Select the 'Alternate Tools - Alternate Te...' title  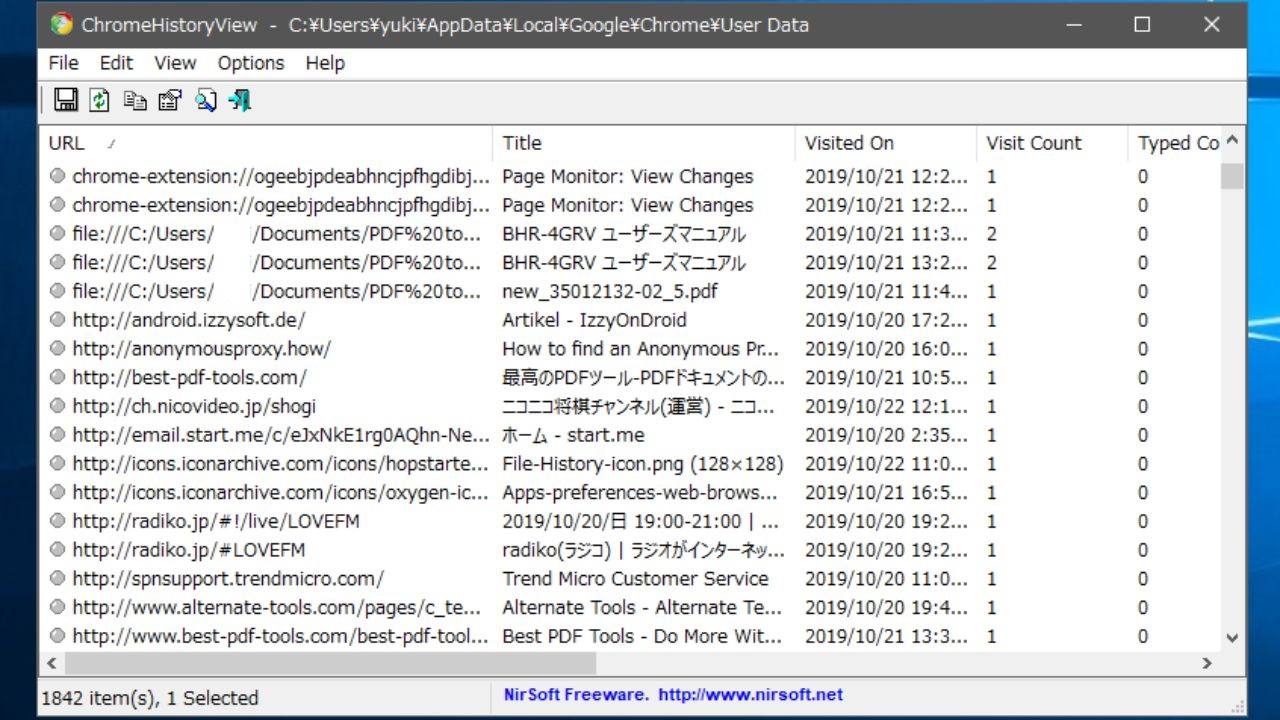tap(640, 607)
